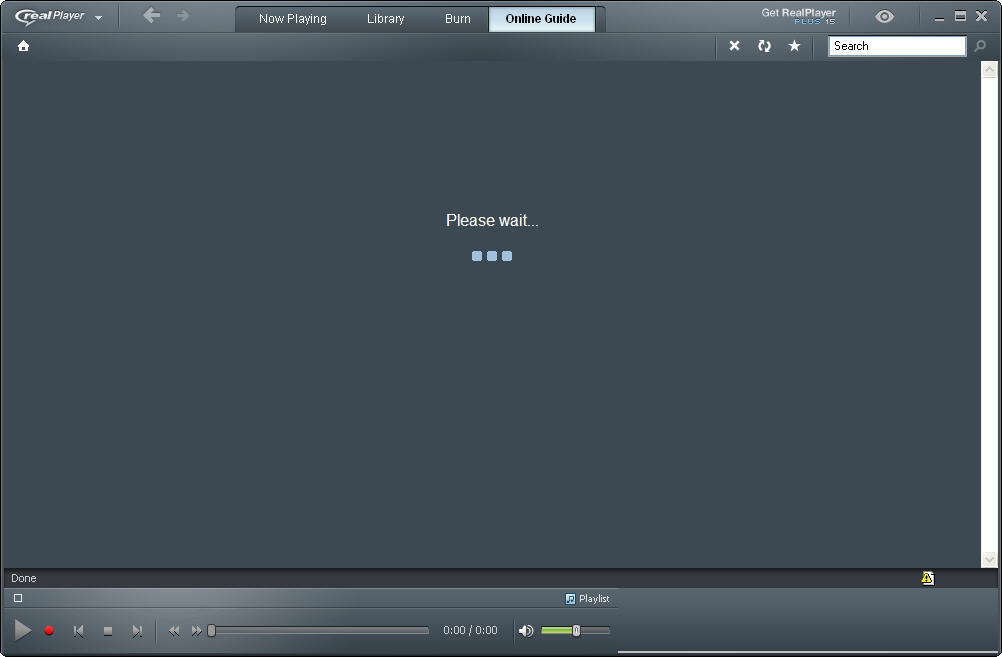1002x657 pixels.
Task: Start playback with Play button
Action: 22,630
